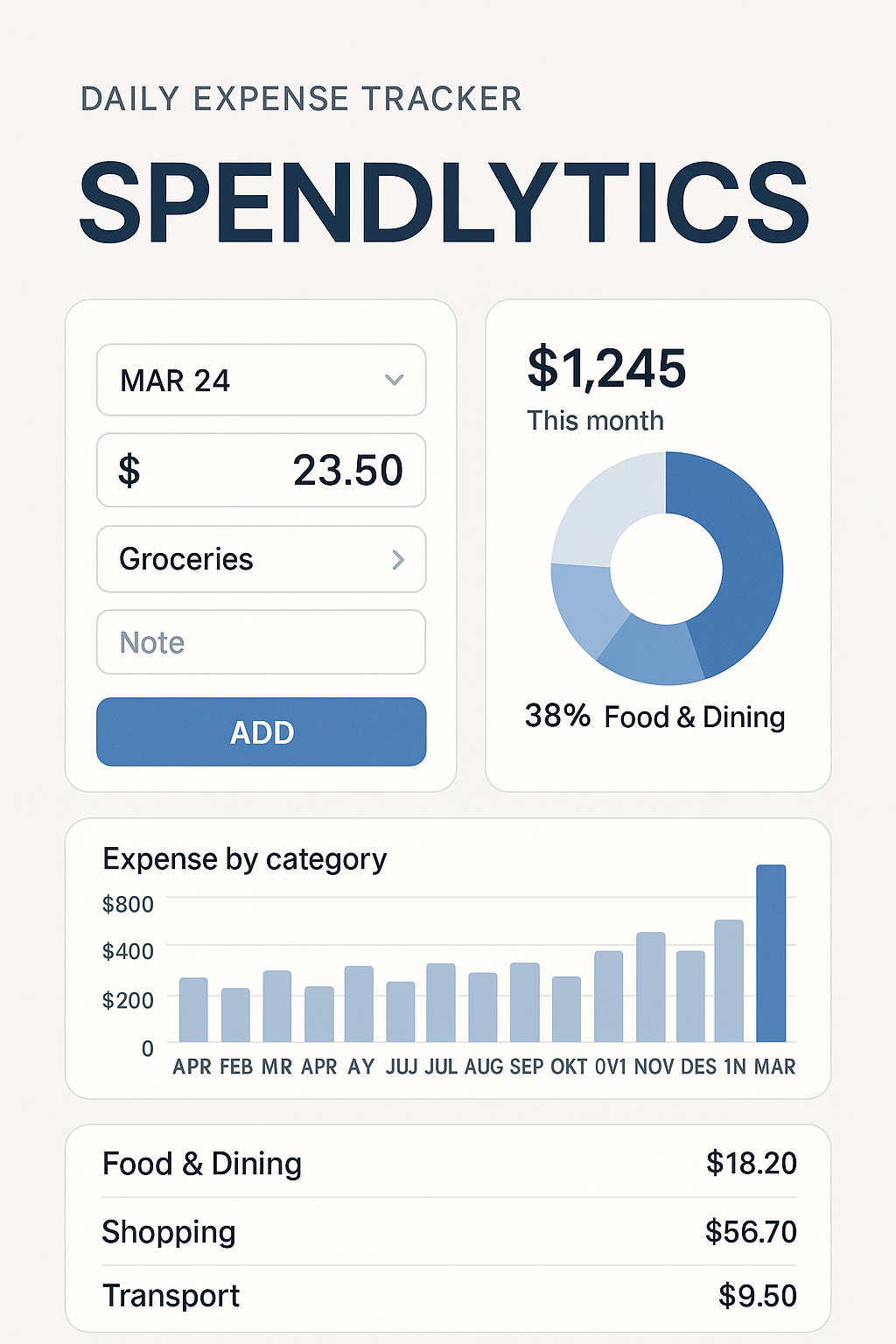Click the donut chart center hole
Viewport: 896px width, 1344px height.
[x=667, y=569]
